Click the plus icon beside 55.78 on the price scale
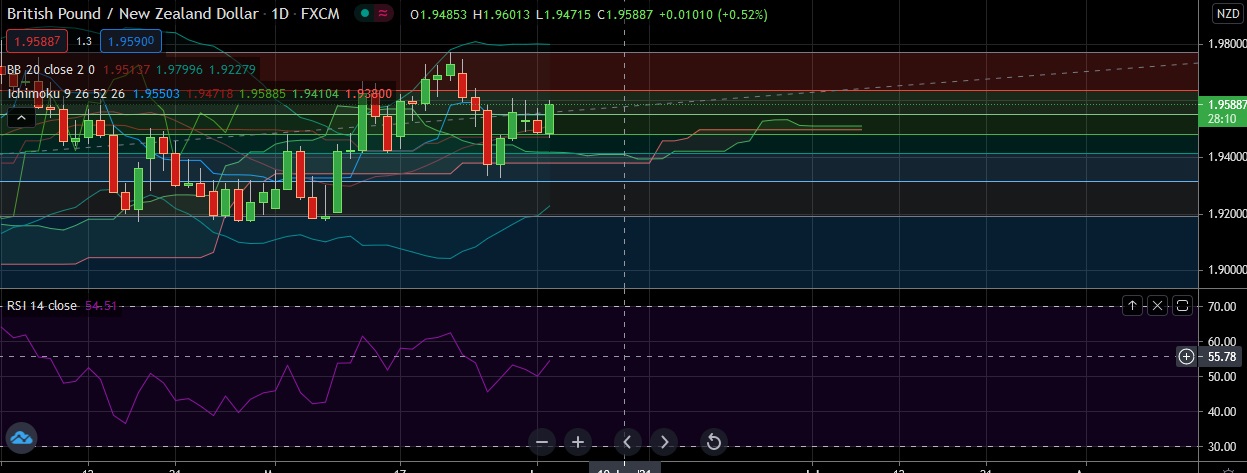This screenshot has width=1247, height=473. (1186, 356)
